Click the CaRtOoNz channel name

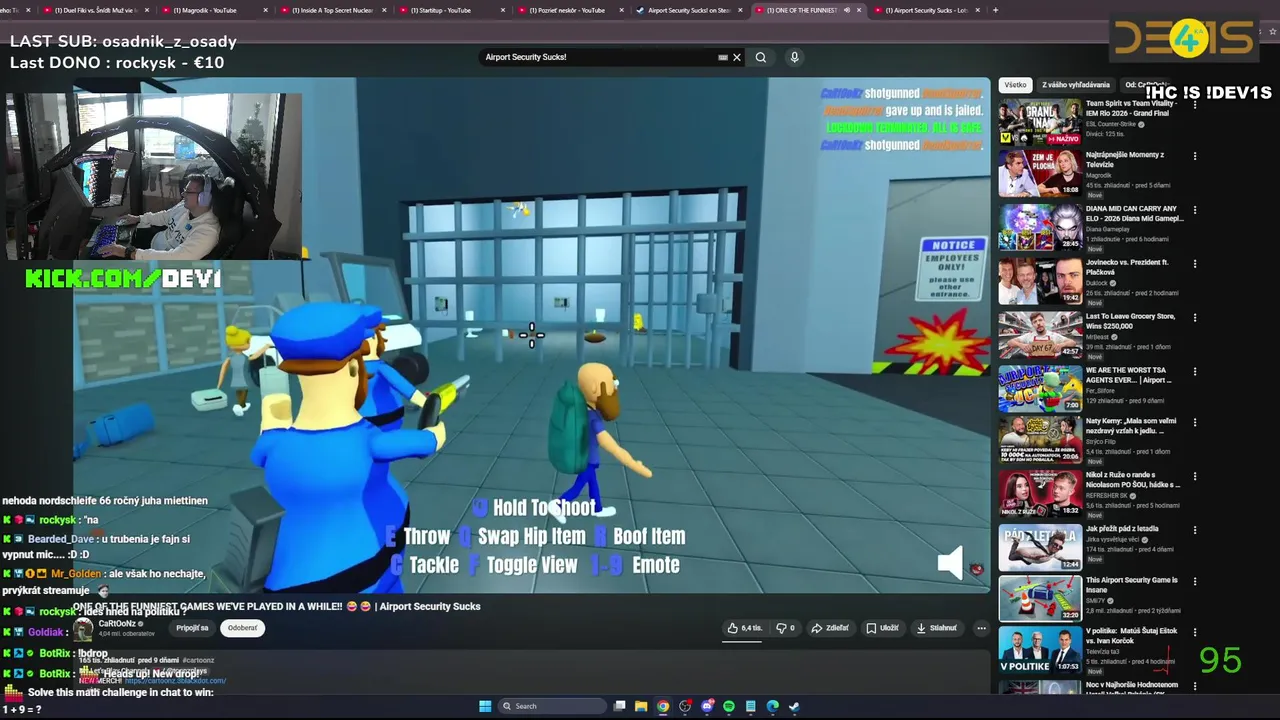(x=117, y=623)
